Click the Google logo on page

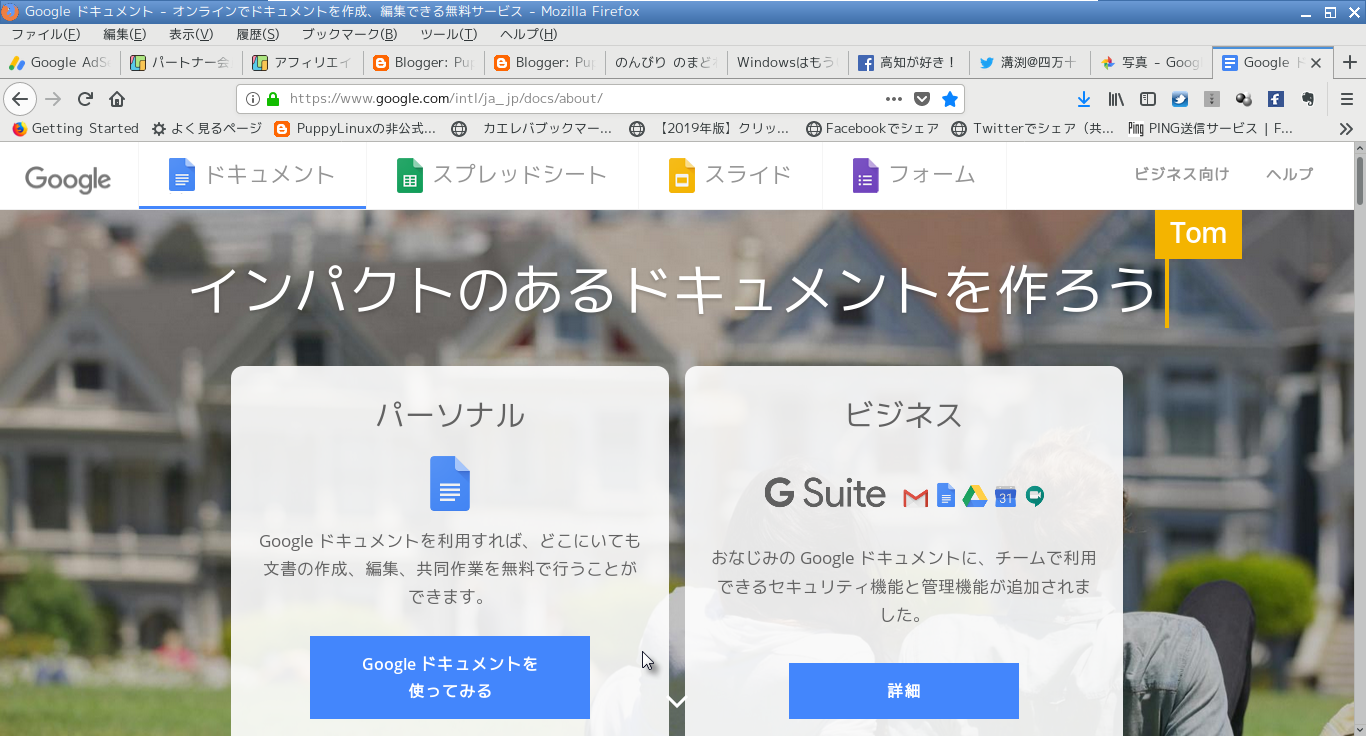[x=68, y=178]
